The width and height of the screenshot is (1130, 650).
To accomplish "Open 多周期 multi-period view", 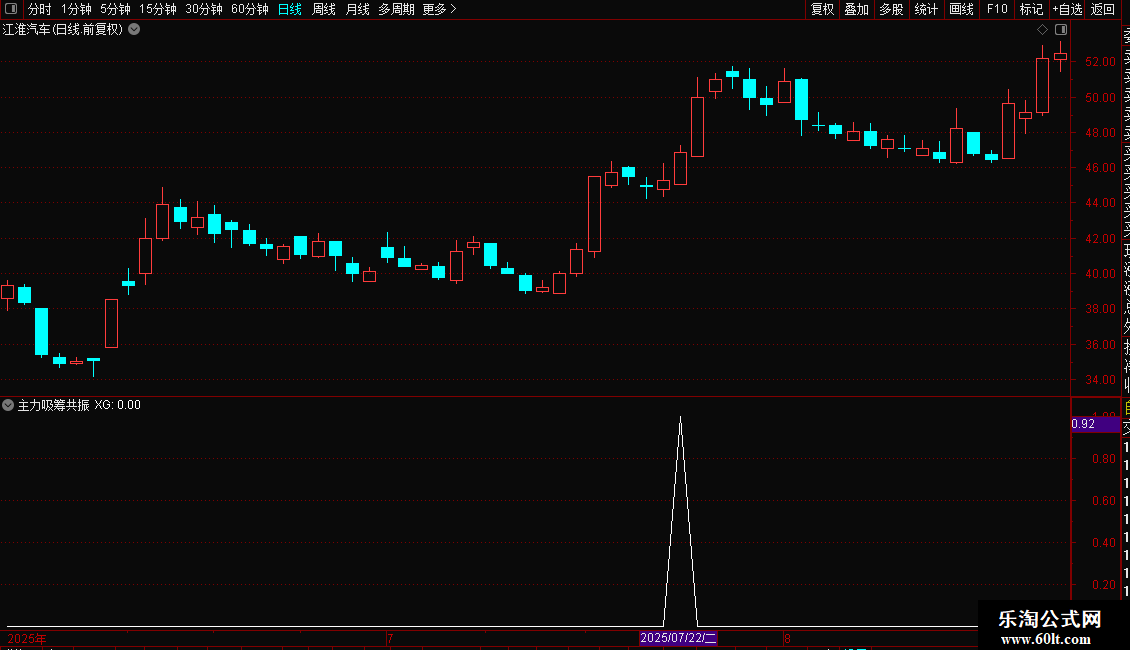I will pyautogui.click(x=396, y=9).
